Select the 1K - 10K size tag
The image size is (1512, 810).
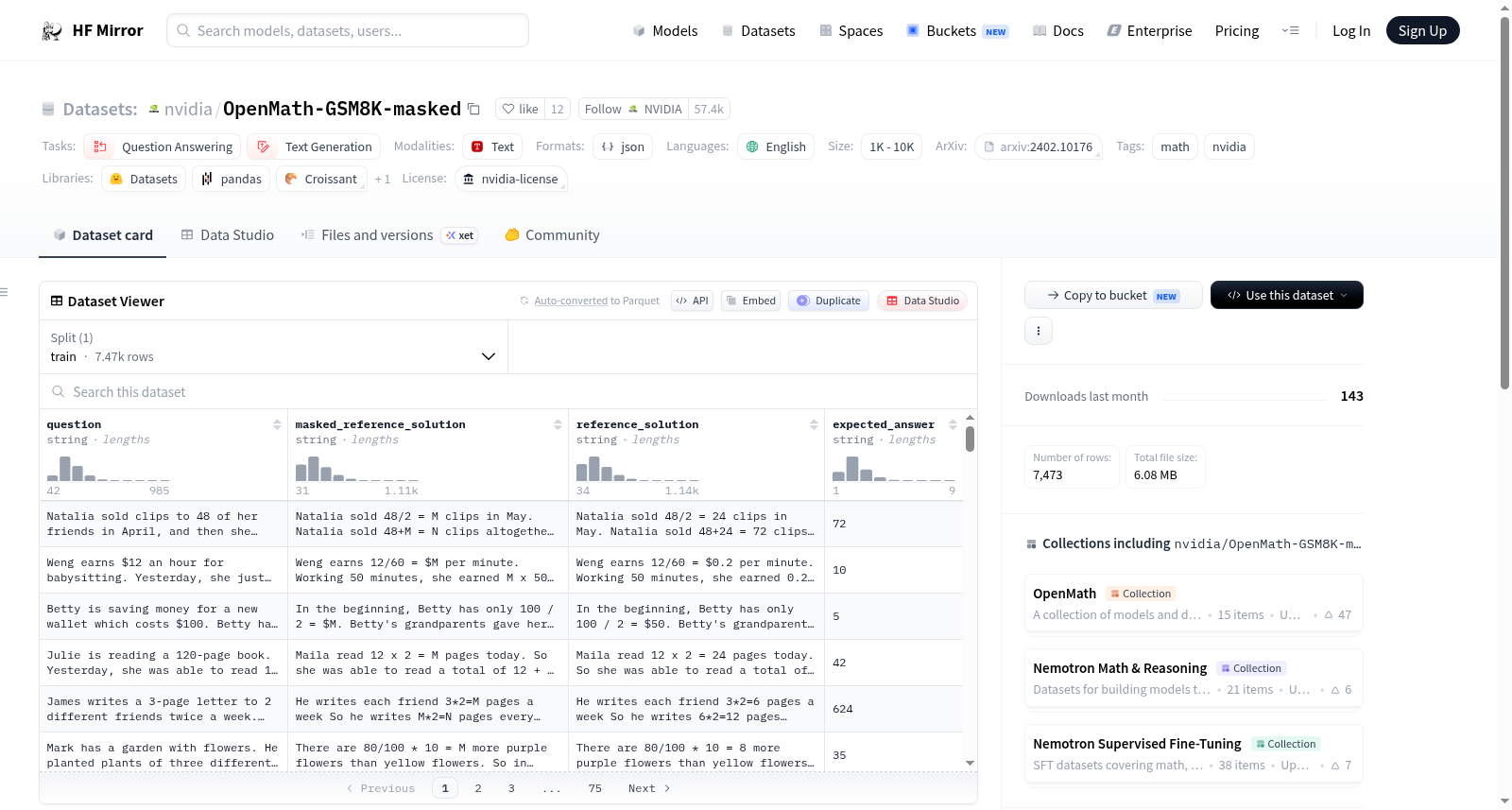pyautogui.click(x=891, y=146)
